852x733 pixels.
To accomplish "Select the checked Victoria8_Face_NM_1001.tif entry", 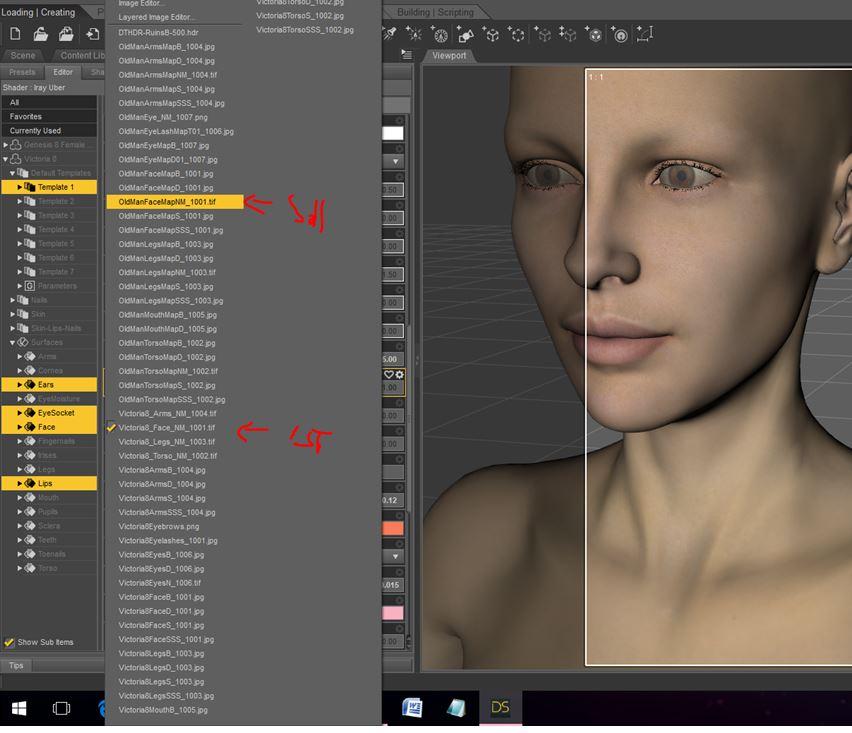I will [166, 427].
